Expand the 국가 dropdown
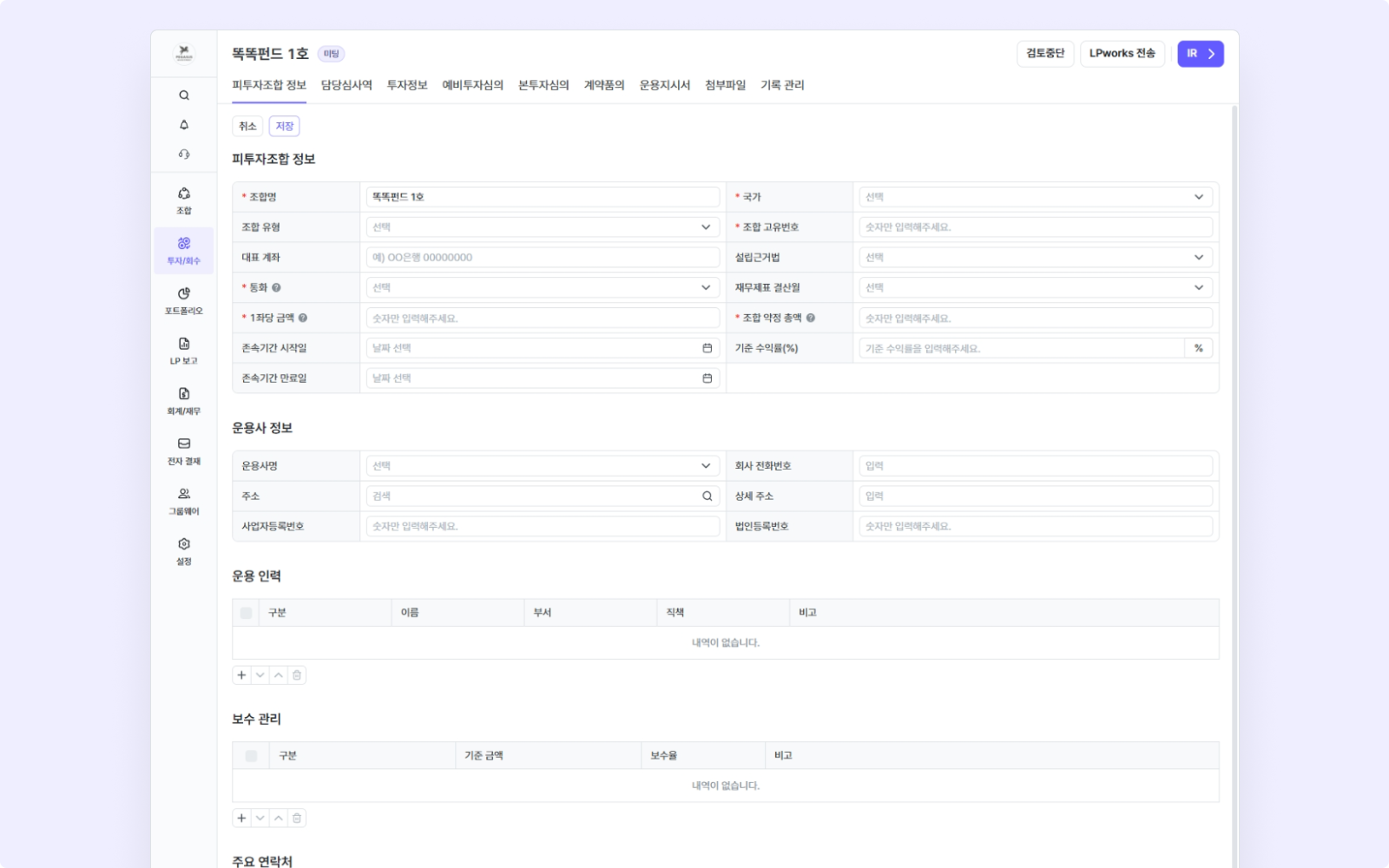Viewport: 1389px width, 868px height. point(1036,197)
